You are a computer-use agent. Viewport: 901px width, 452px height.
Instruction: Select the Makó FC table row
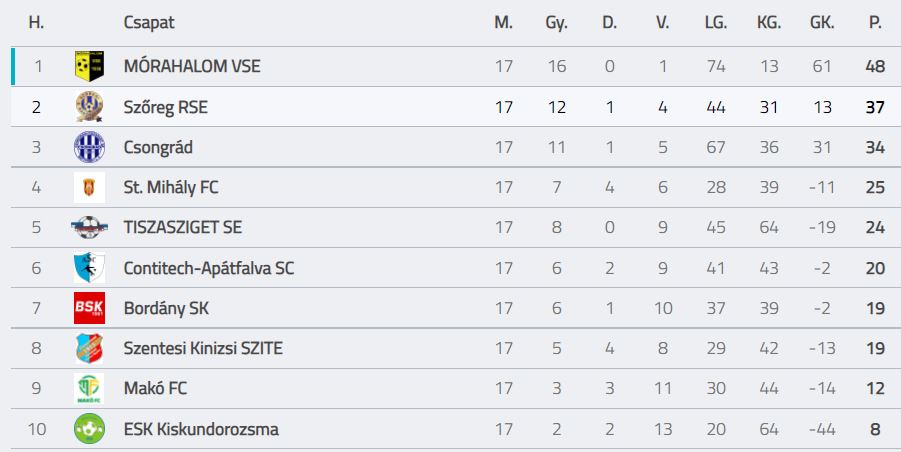pos(450,388)
